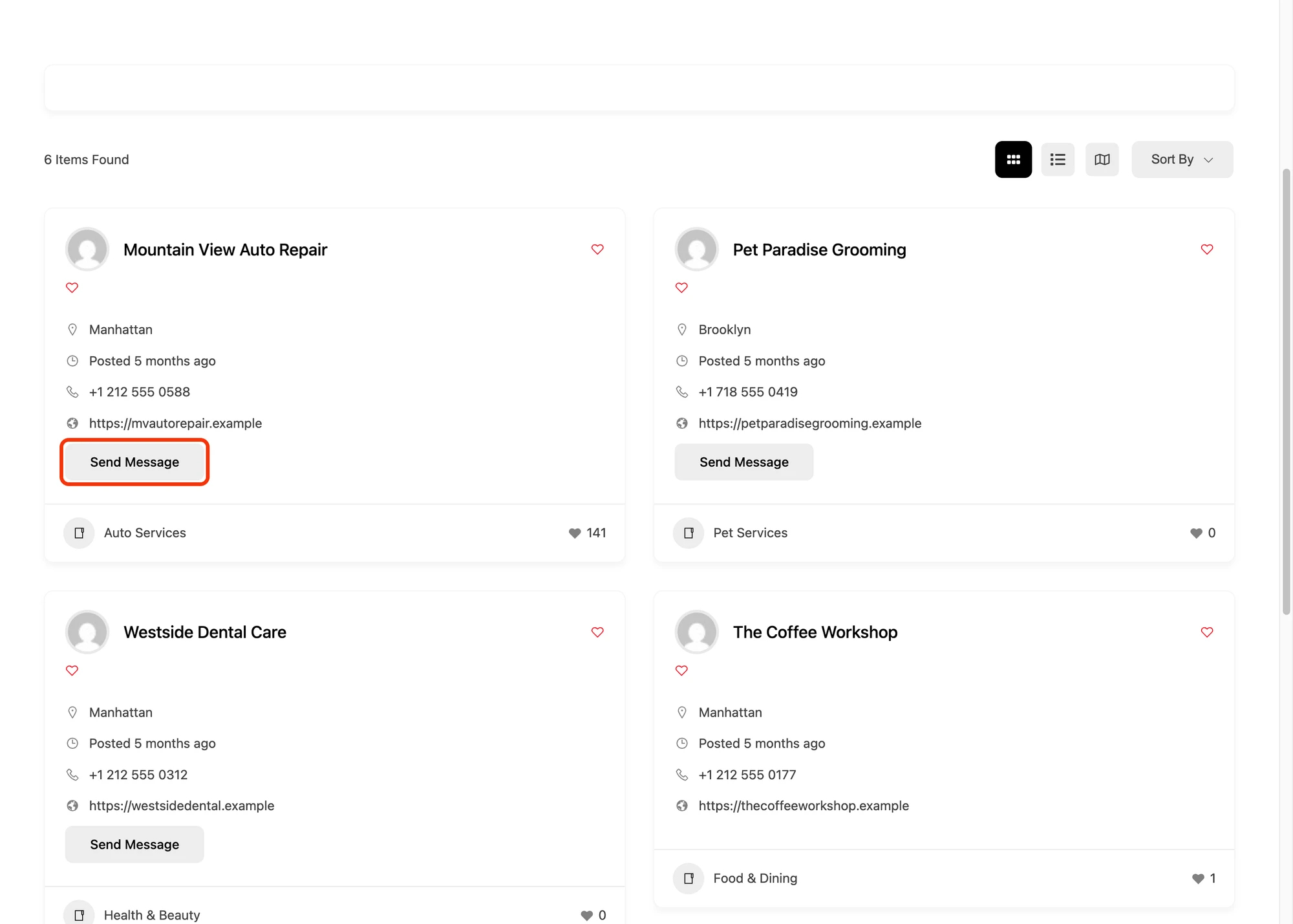Switch to map view layout
The height and width of the screenshot is (924, 1293).
pos(1102,159)
